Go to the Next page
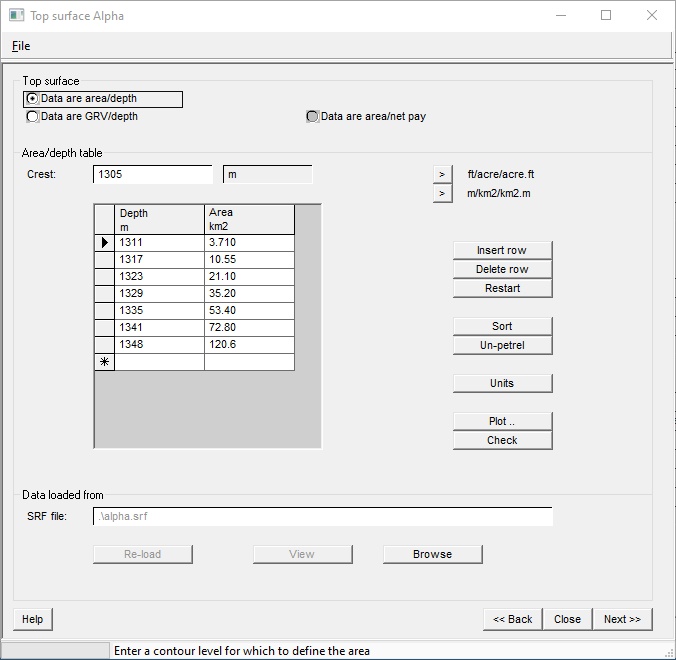 click(x=622, y=619)
